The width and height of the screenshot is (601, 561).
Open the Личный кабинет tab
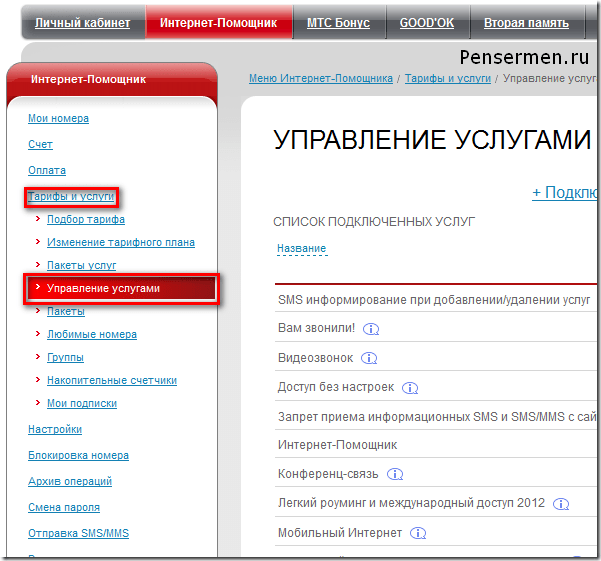coord(82,22)
